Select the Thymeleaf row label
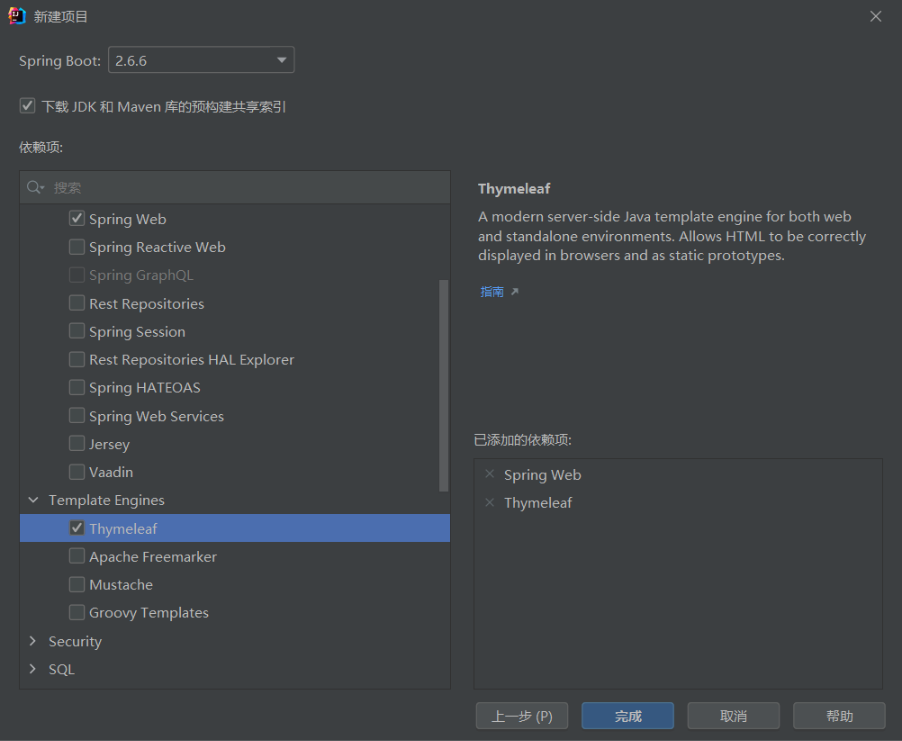 pos(123,529)
